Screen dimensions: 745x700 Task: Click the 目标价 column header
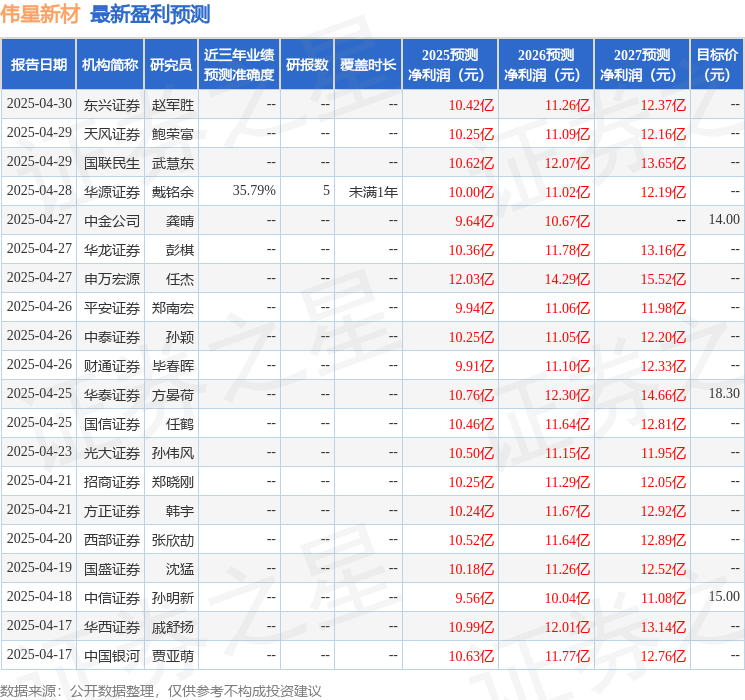pyautogui.click(x=717, y=65)
